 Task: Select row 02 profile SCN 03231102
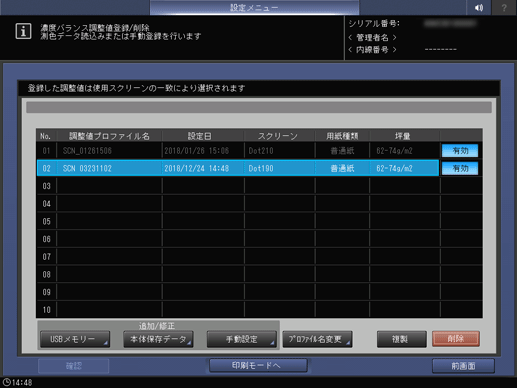click(237, 168)
